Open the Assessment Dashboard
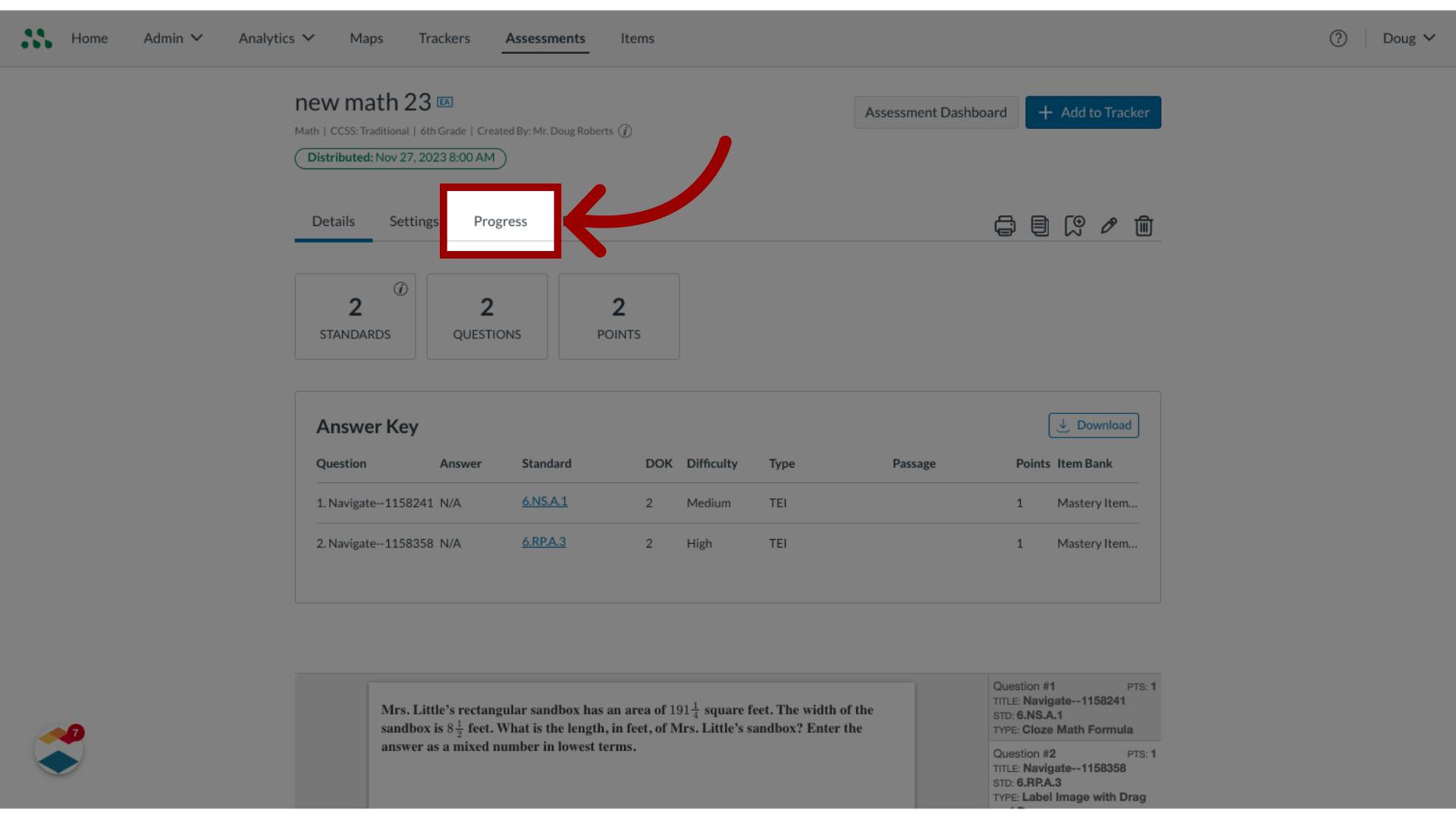Image resolution: width=1456 pixels, height=819 pixels. click(x=936, y=112)
